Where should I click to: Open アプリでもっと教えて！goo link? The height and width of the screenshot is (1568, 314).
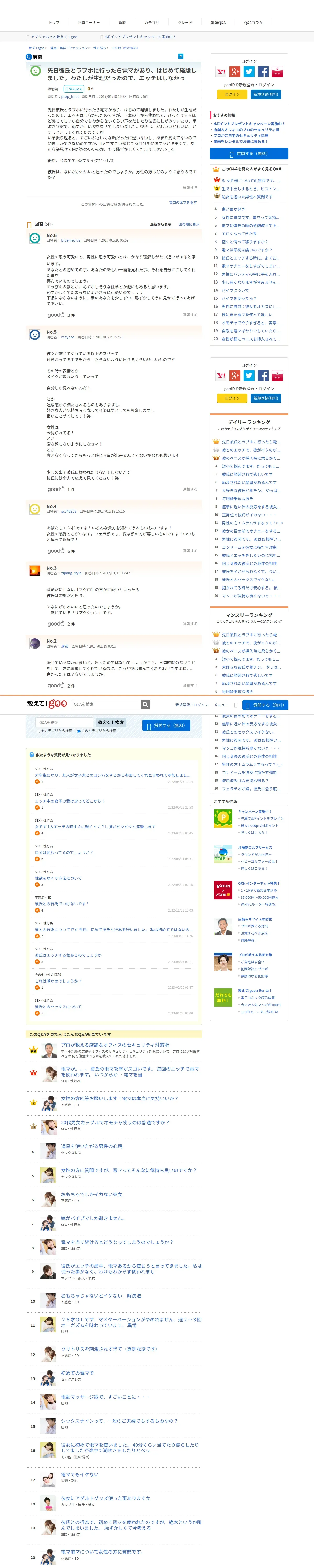54,37
